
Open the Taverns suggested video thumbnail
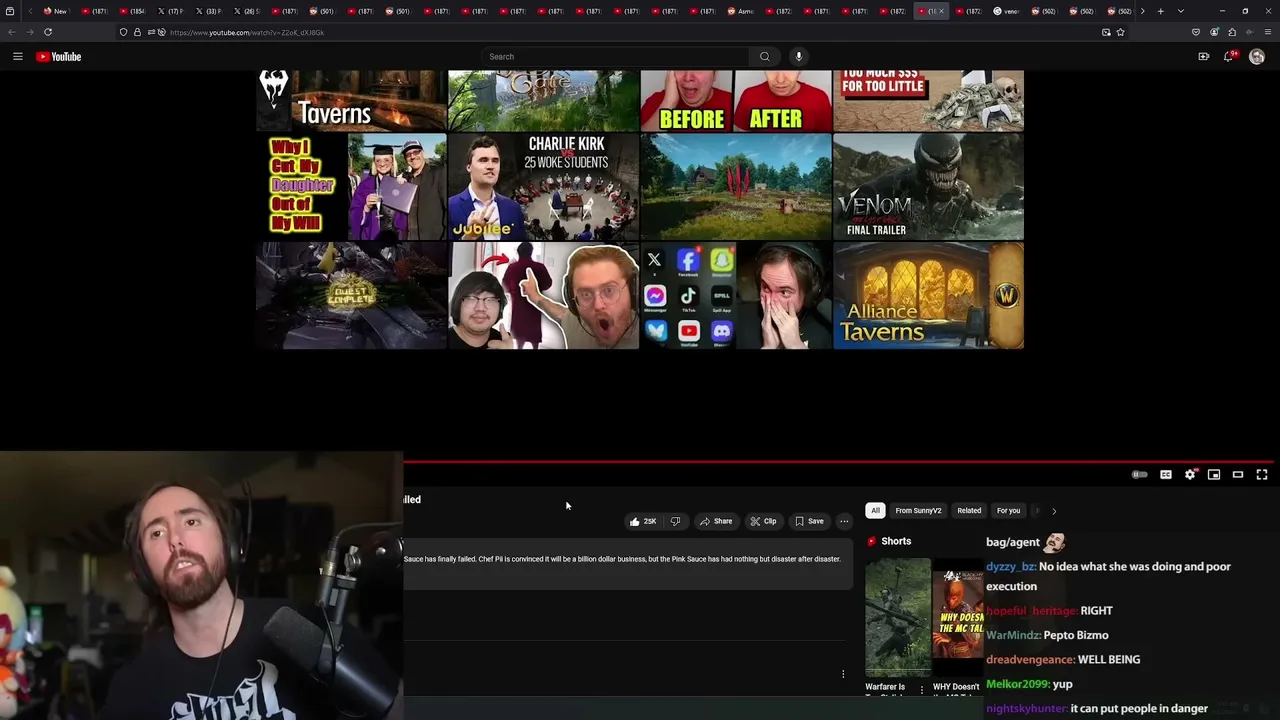tap(351, 100)
